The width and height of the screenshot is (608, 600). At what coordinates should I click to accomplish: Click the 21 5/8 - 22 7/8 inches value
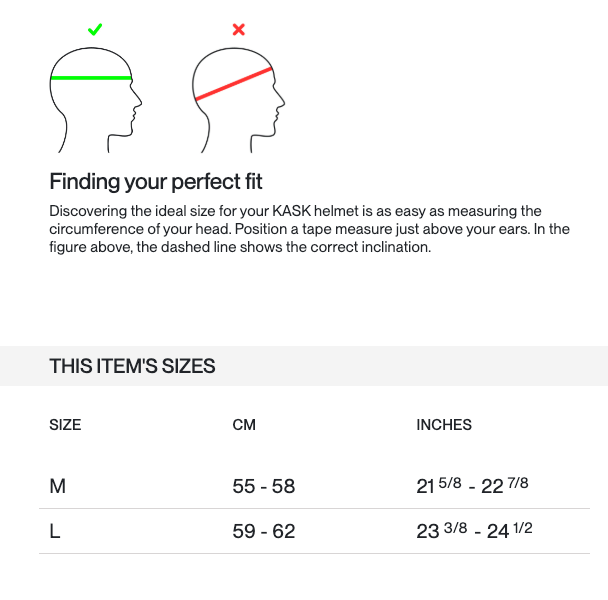pyautogui.click(x=472, y=486)
